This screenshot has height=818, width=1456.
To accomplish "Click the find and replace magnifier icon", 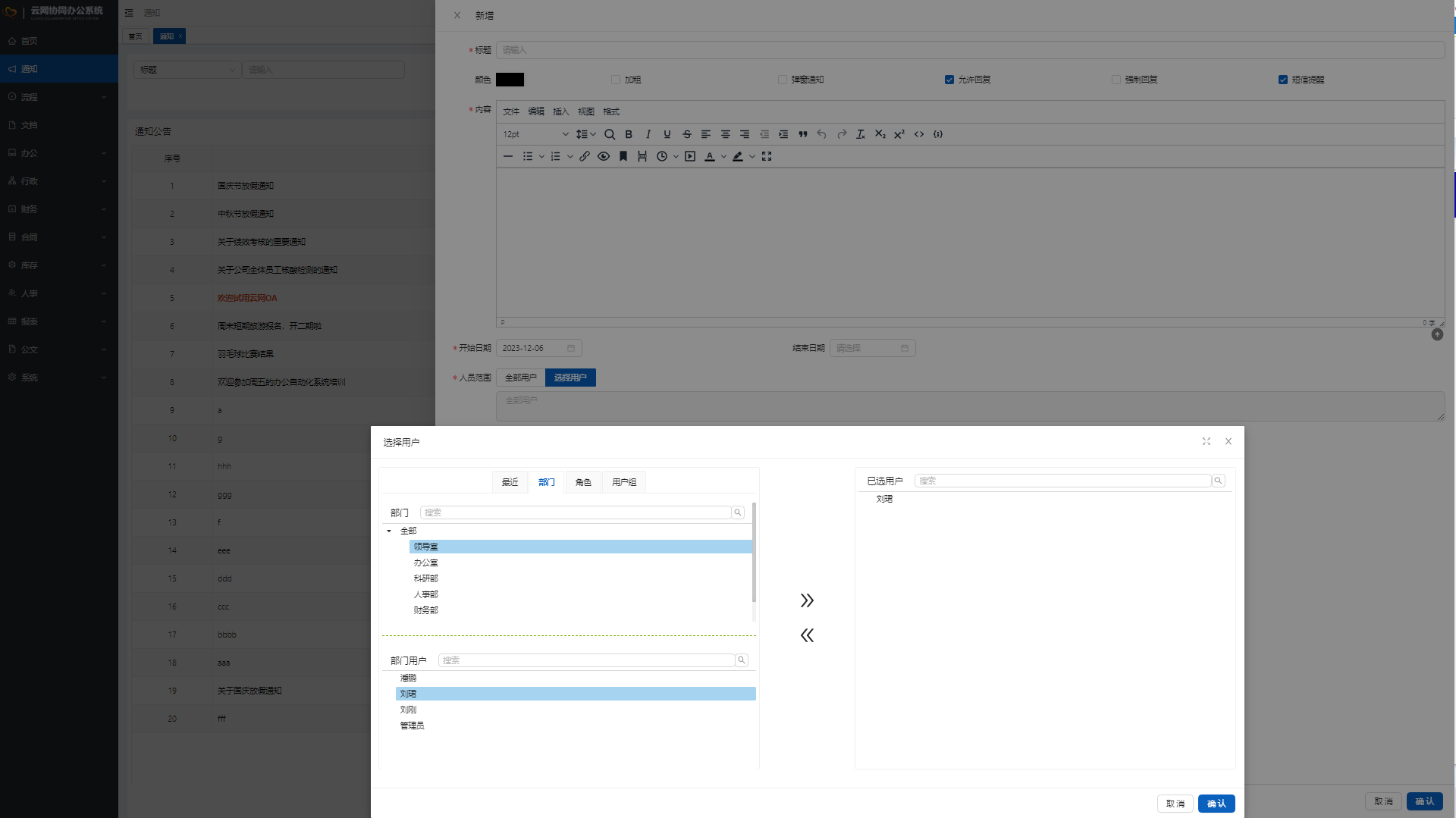I will 610,134.
